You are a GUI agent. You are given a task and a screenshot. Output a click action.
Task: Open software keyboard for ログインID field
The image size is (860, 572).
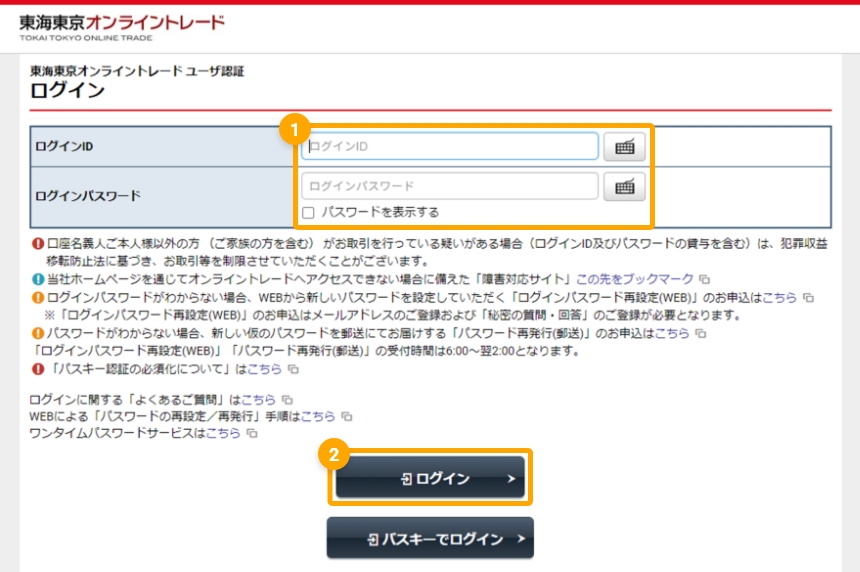624,146
